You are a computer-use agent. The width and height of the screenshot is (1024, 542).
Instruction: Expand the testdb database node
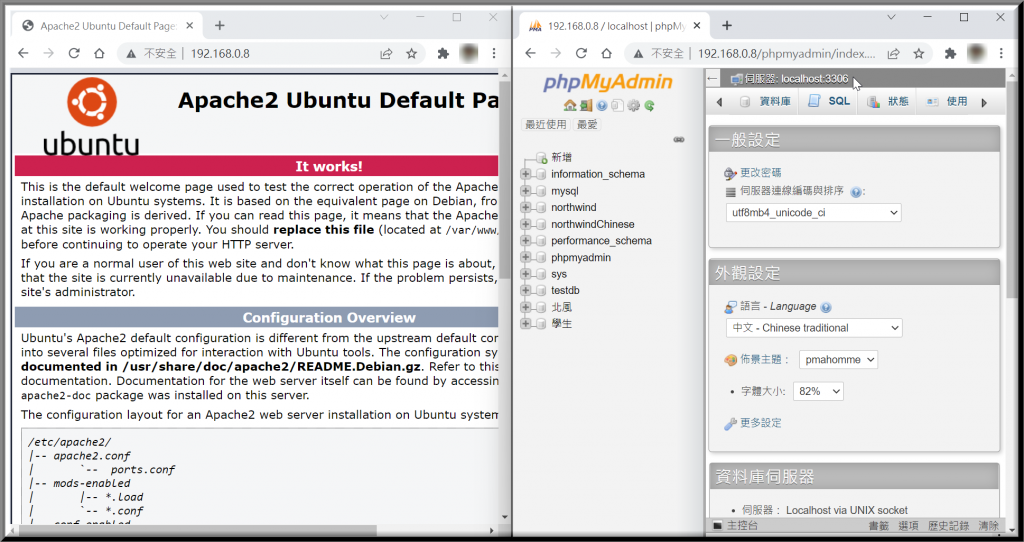[525, 290]
